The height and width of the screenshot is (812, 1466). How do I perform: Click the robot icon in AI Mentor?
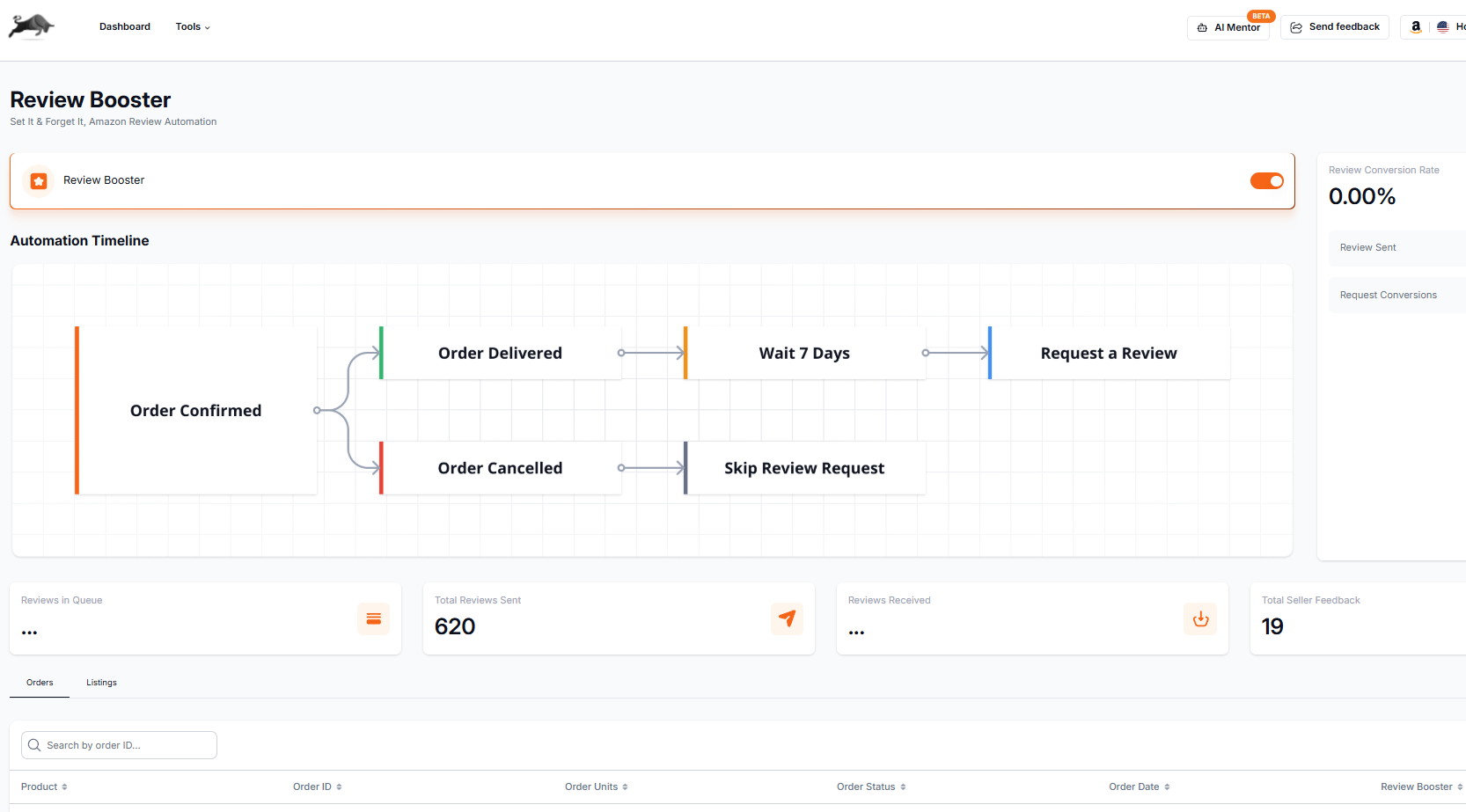coord(1202,27)
